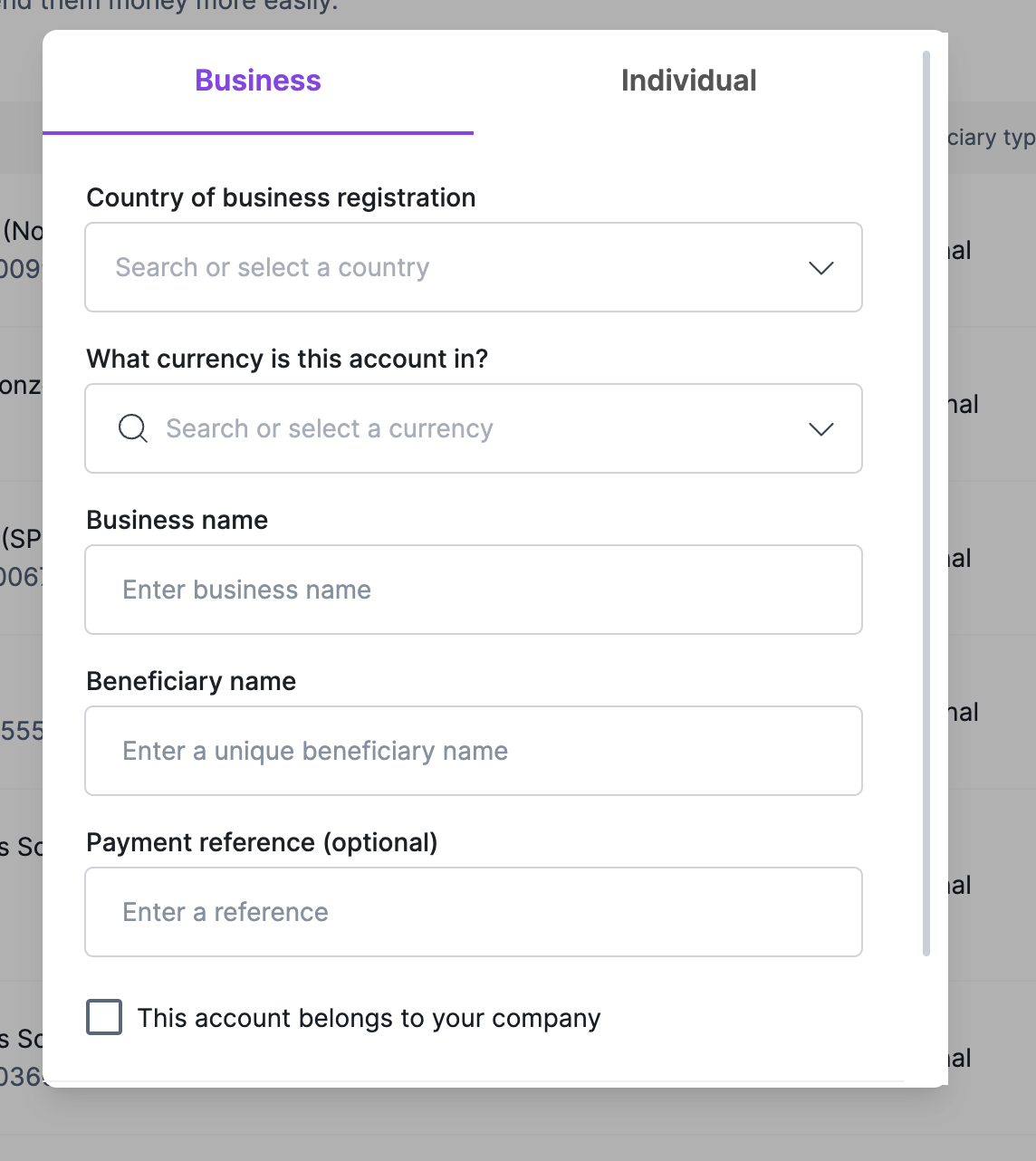1036x1161 pixels.
Task: Click the 'Enter a unique beneficiary name' field
Action: point(473,752)
